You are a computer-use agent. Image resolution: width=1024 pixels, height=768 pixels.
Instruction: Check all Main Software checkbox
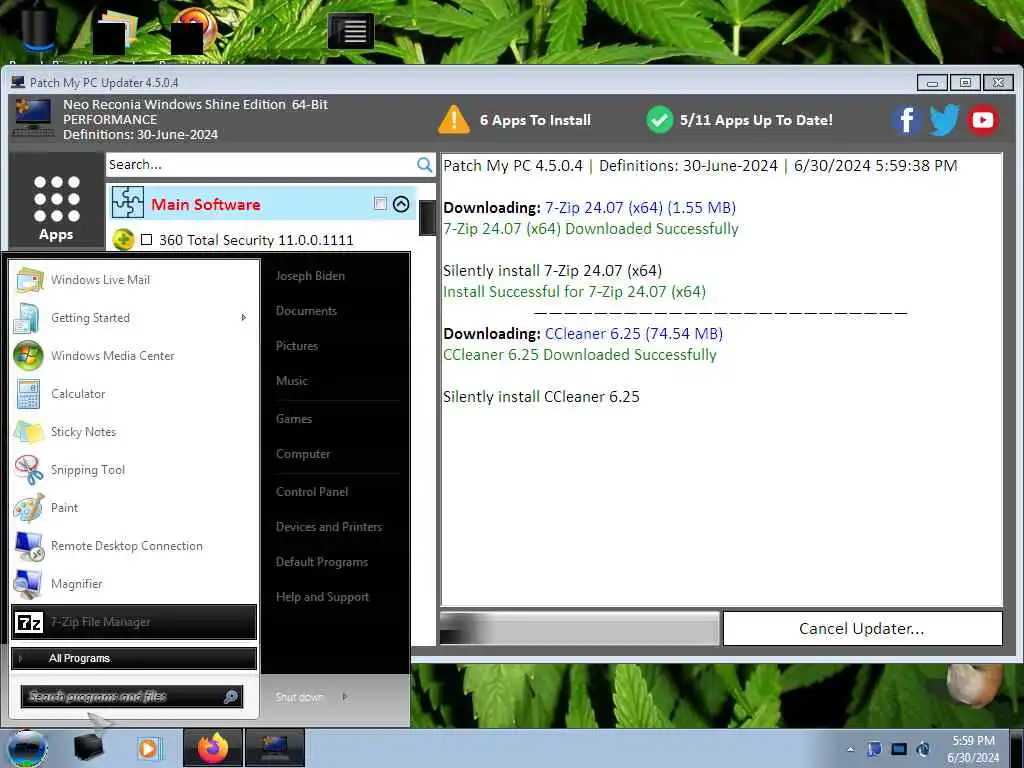click(380, 203)
